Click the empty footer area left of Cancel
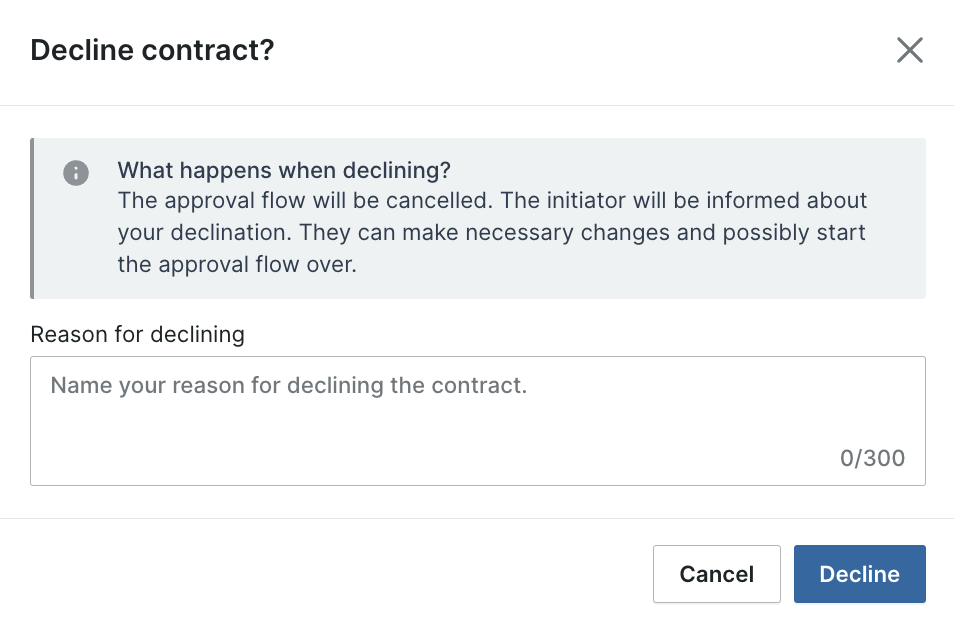The height and width of the screenshot is (620, 954). pyautogui.click(x=322, y=574)
